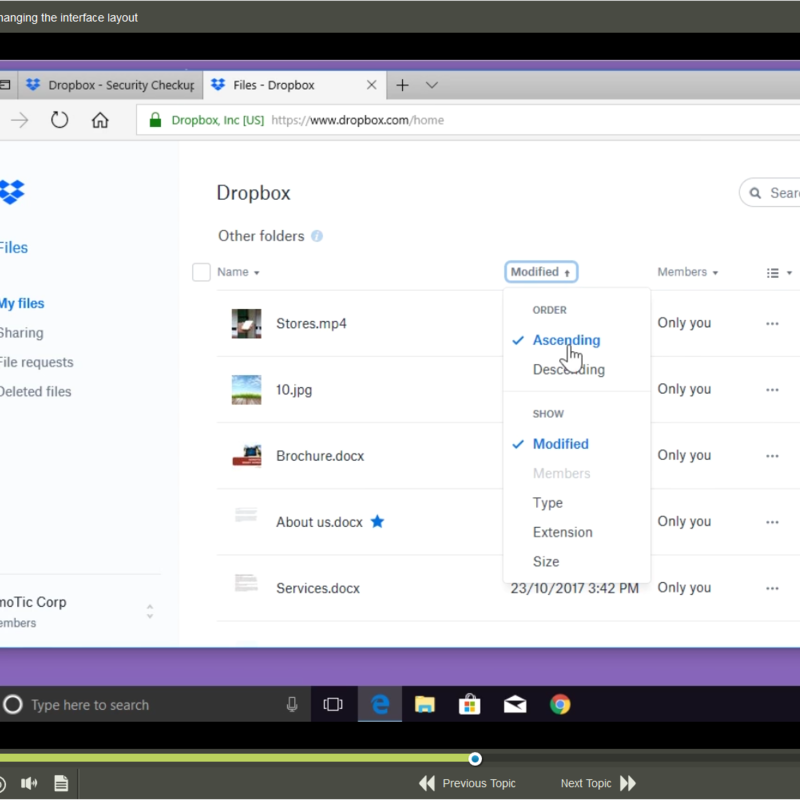
Task: Select Ascending order in the menu
Action: click(566, 340)
